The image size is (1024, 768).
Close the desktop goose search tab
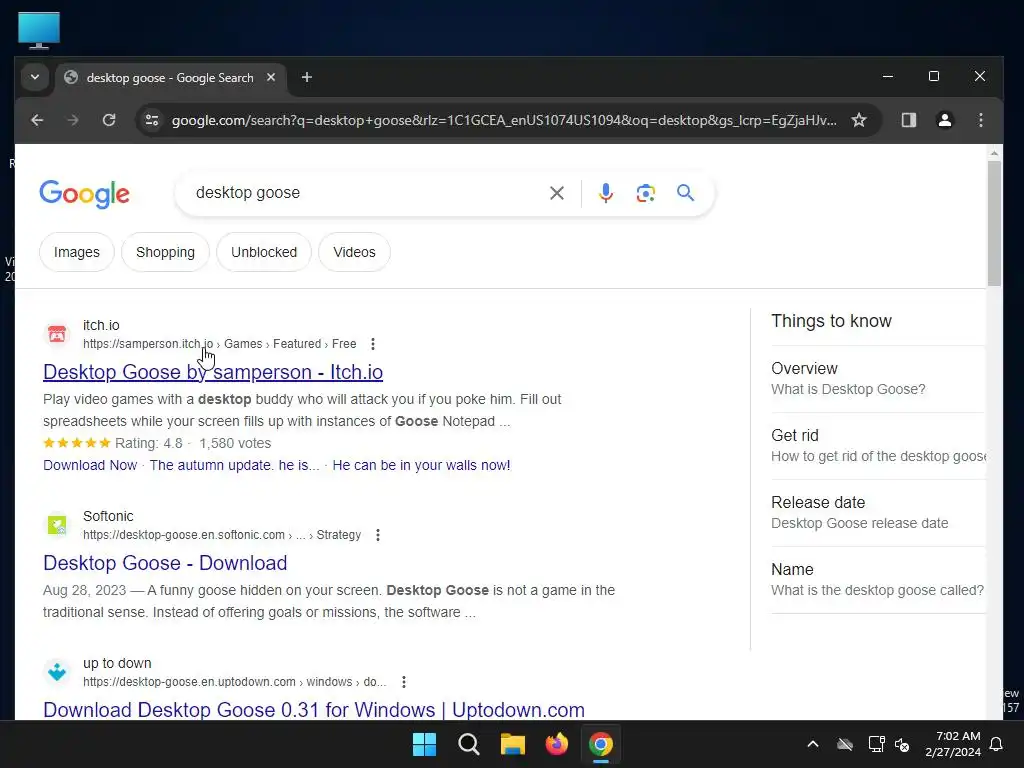[x=271, y=78]
